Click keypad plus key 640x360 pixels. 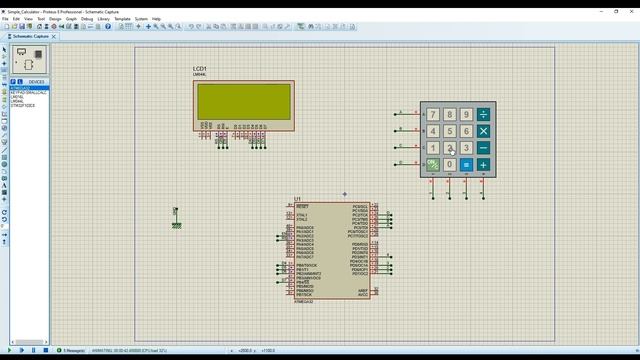[483, 165]
